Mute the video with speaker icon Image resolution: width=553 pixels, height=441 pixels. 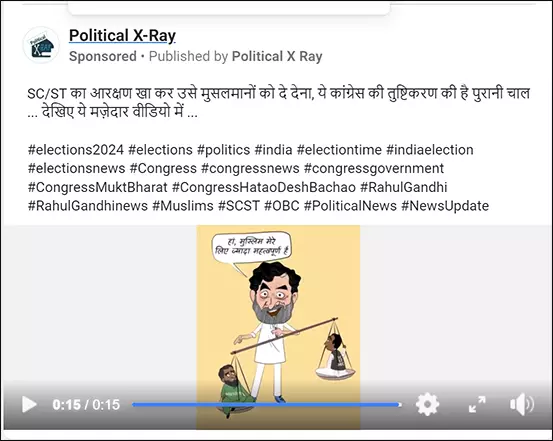click(522, 404)
